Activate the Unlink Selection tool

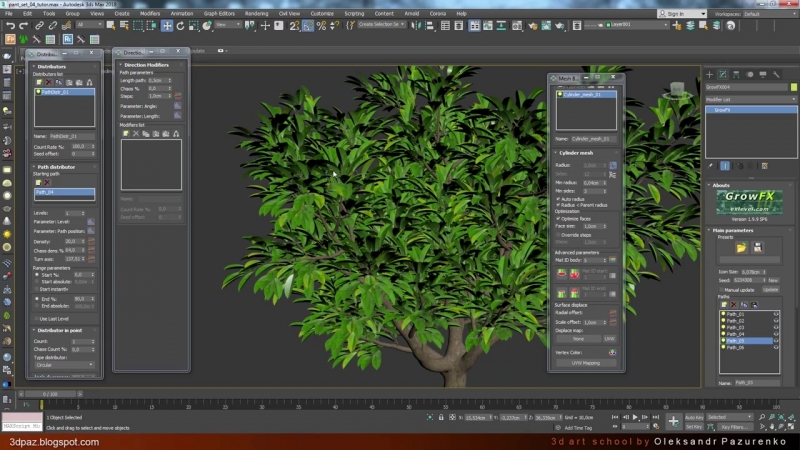tap(53, 25)
